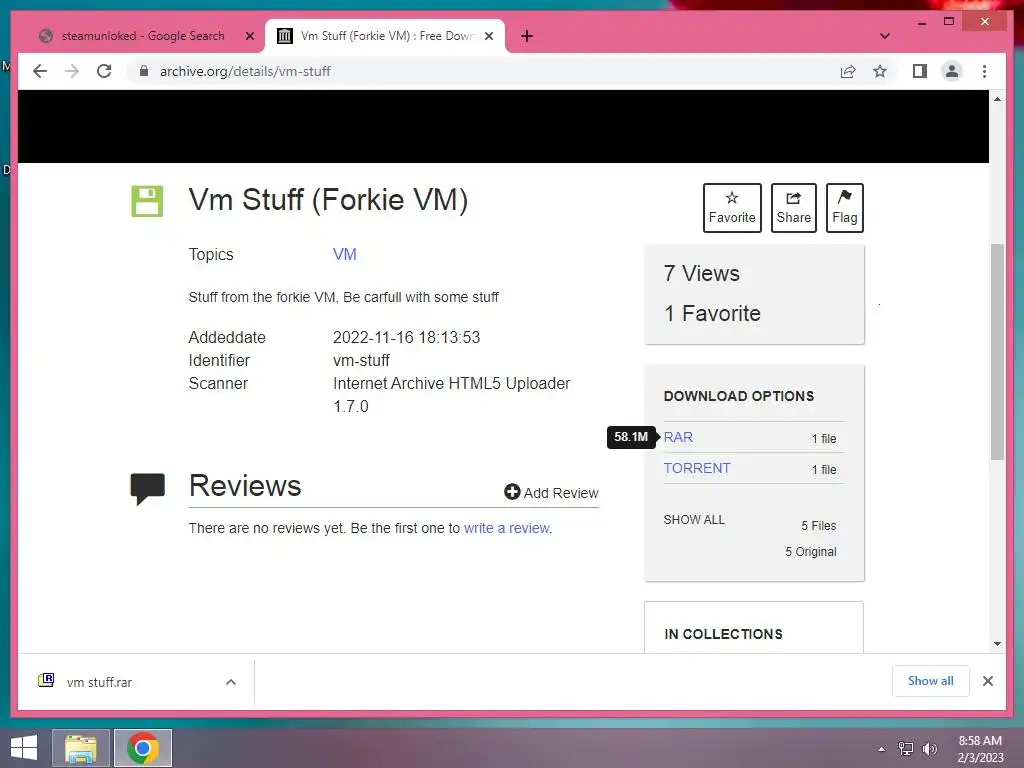1024x768 pixels.
Task: Select the 5 Original text
Action: (x=810, y=552)
